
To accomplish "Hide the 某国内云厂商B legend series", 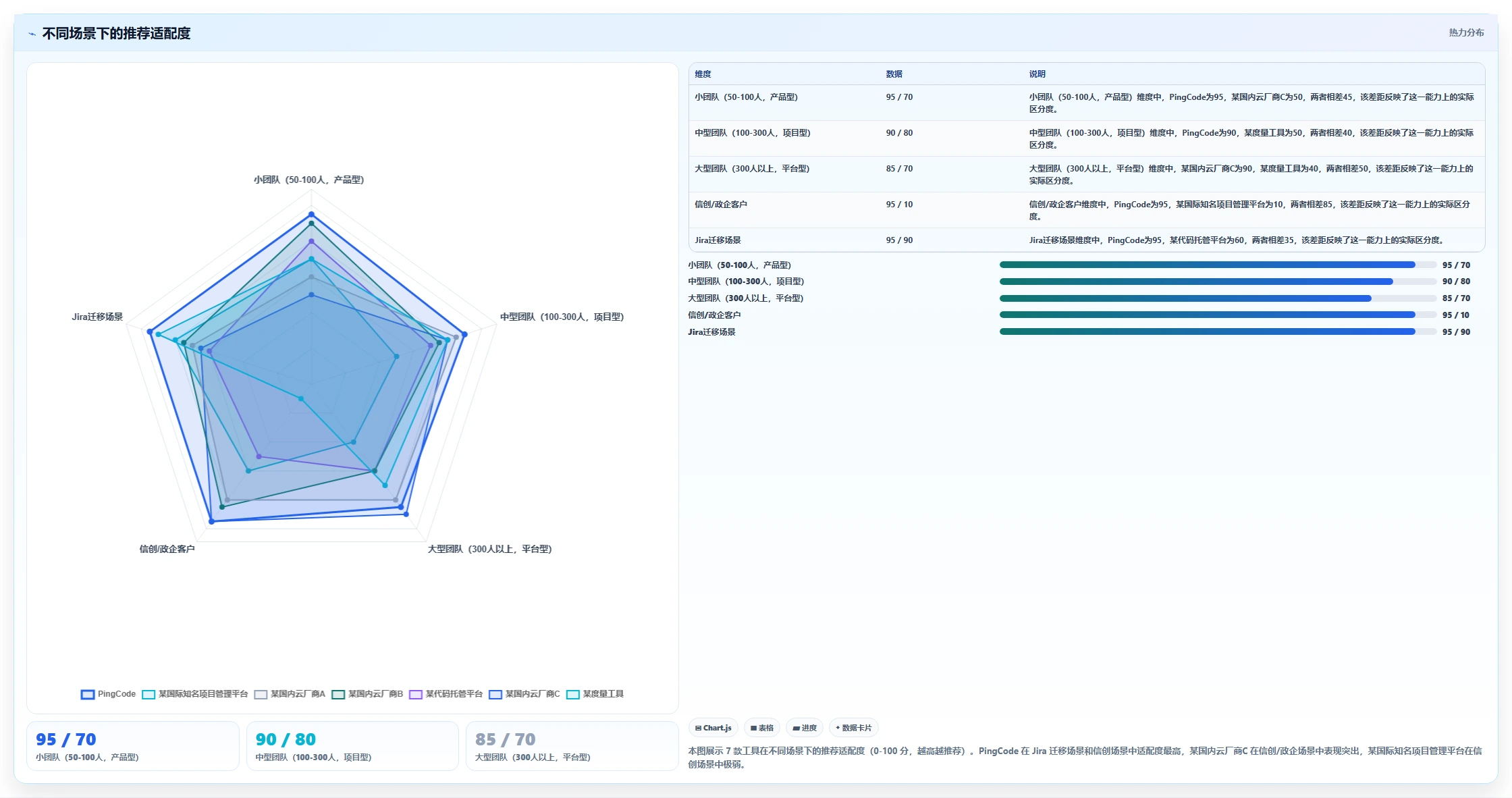I will [x=367, y=694].
